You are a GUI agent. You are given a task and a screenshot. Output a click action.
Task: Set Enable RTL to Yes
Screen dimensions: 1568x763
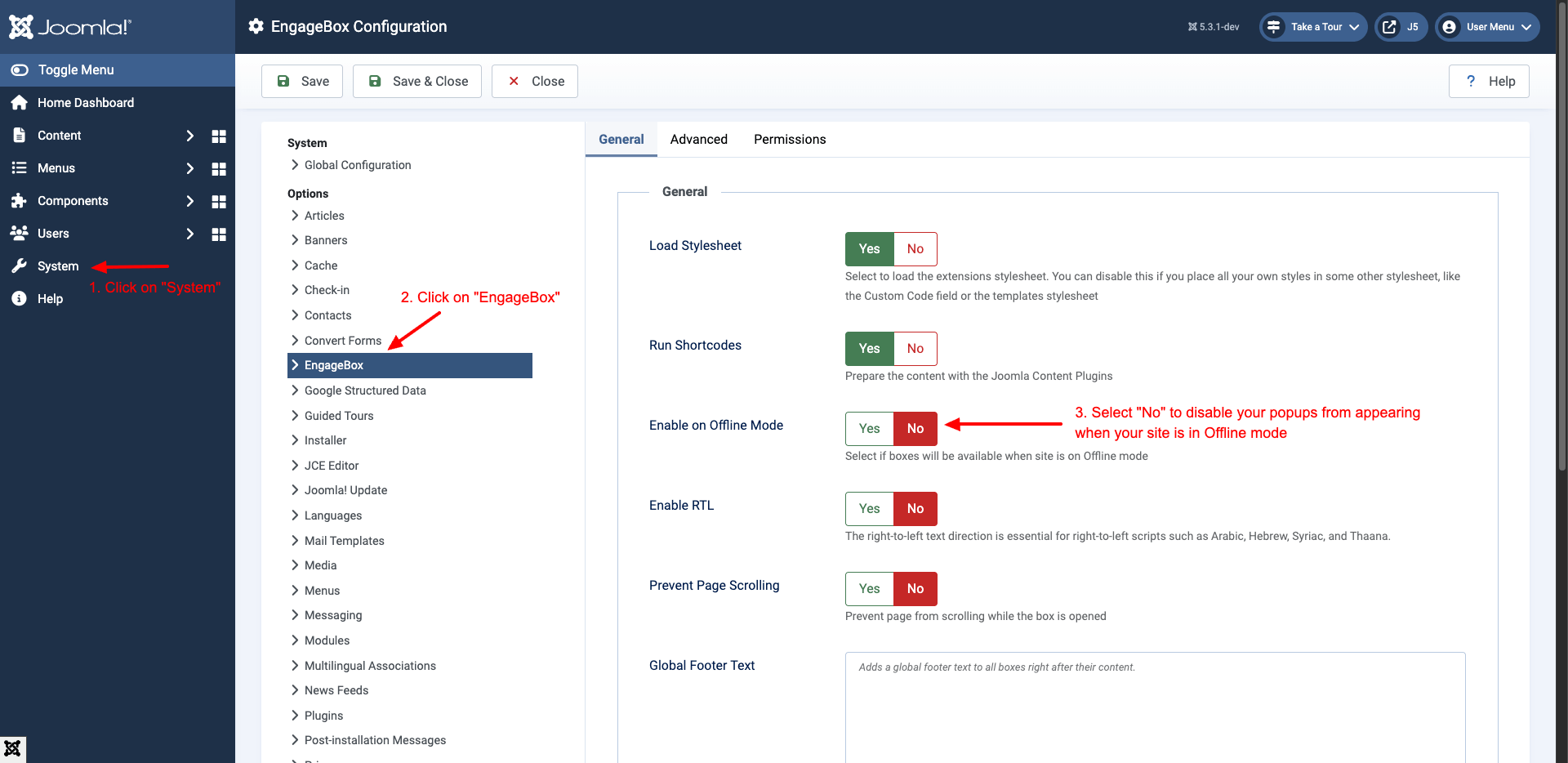[x=870, y=509]
